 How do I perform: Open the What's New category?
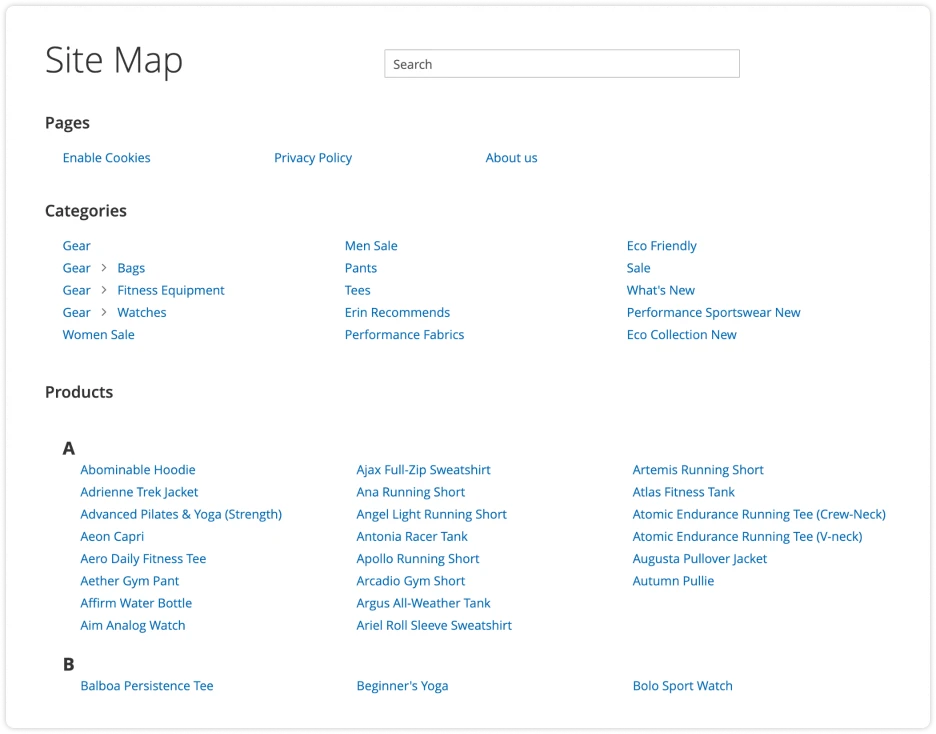661,289
